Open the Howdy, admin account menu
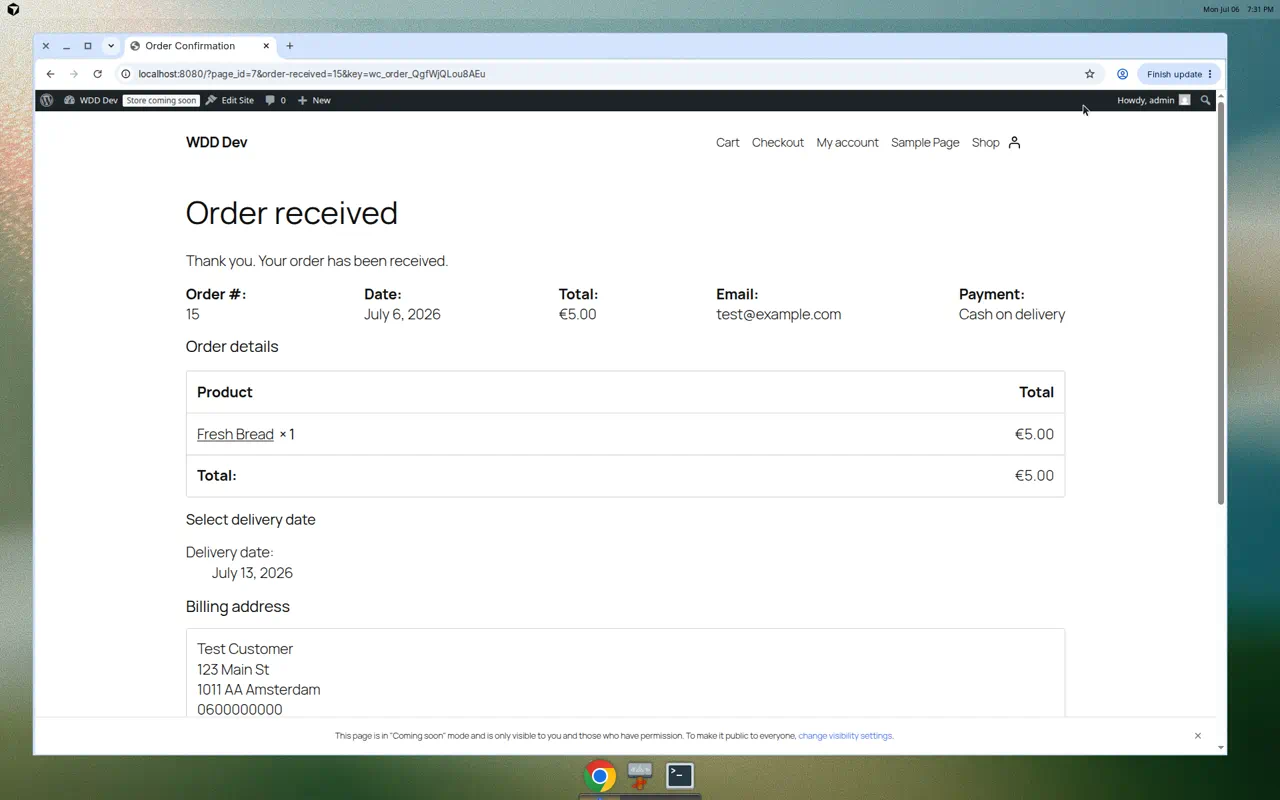The width and height of the screenshot is (1280, 800). (x=1153, y=100)
